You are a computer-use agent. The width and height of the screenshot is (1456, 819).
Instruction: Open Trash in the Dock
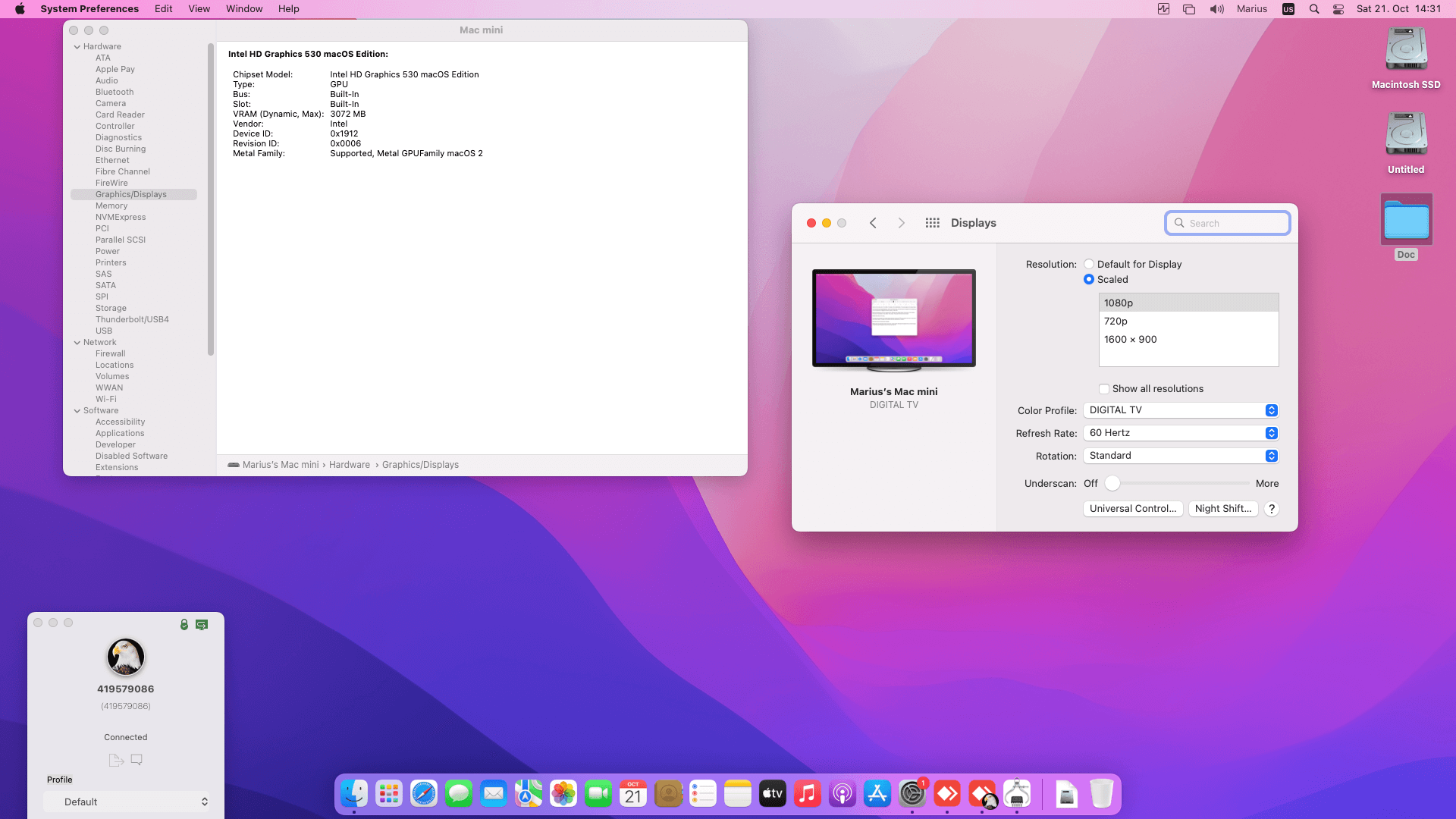[1102, 794]
